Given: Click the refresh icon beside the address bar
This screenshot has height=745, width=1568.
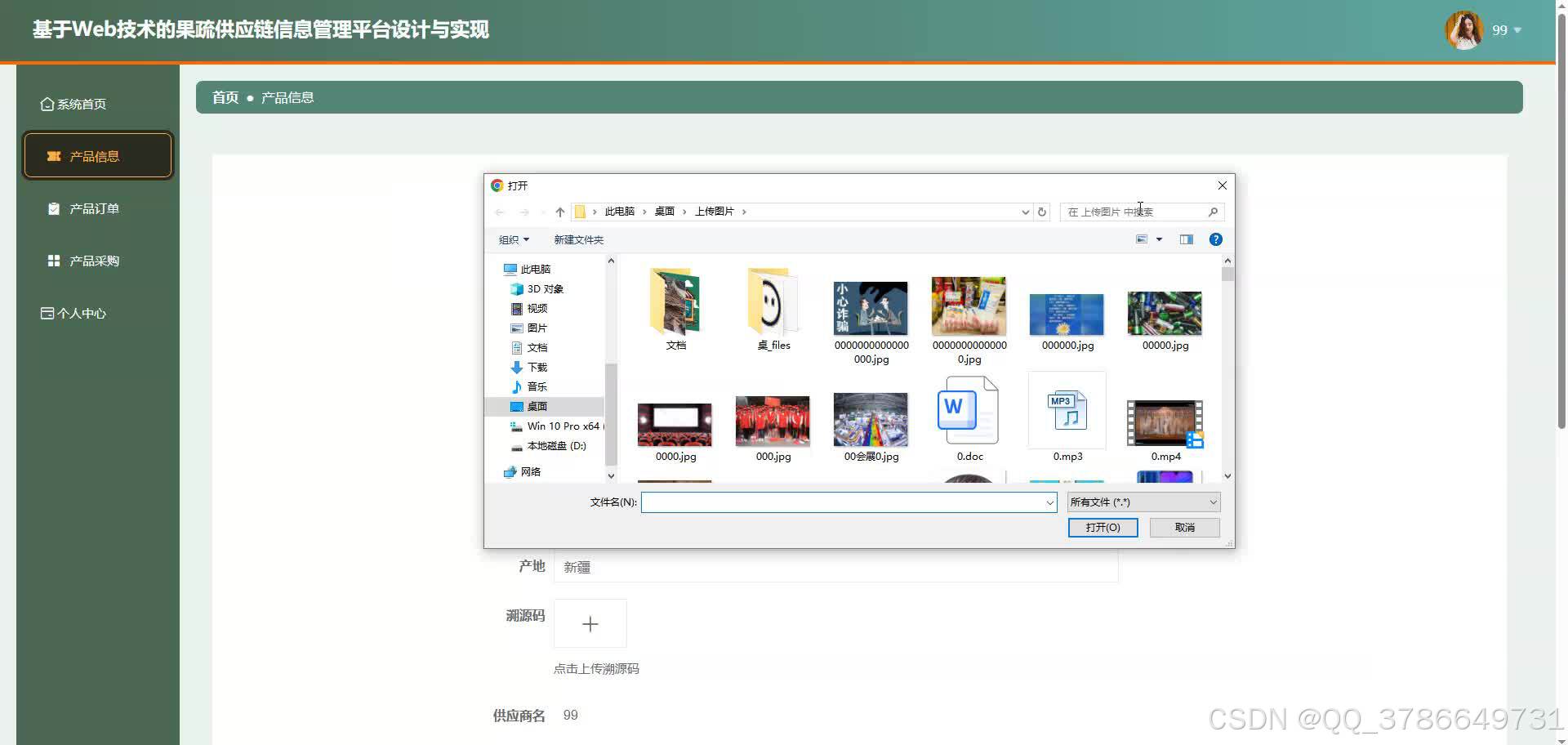Looking at the screenshot, I should pyautogui.click(x=1042, y=212).
